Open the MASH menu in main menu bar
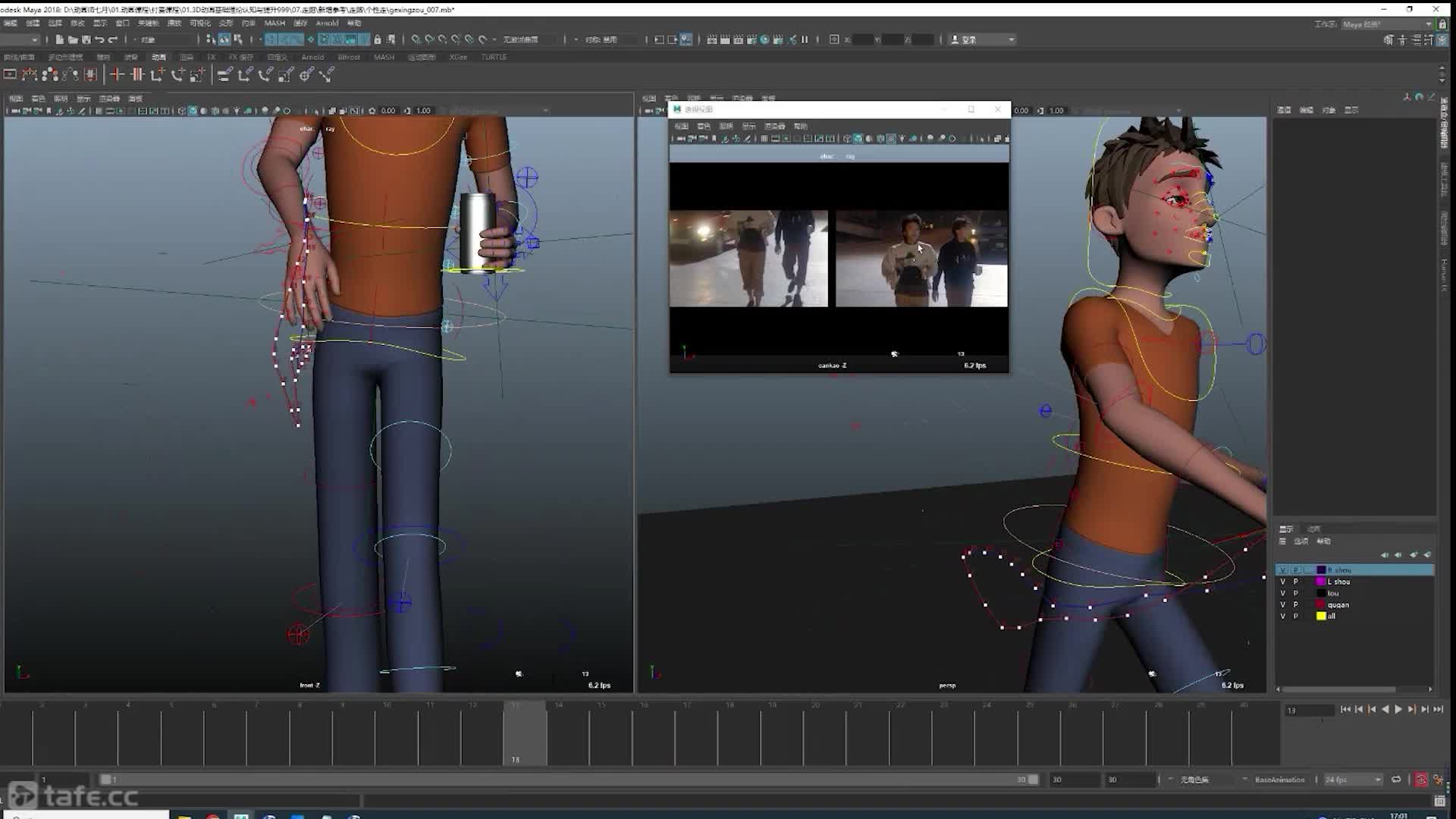Screen dimensions: 1456x819 (x=275, y=24)
